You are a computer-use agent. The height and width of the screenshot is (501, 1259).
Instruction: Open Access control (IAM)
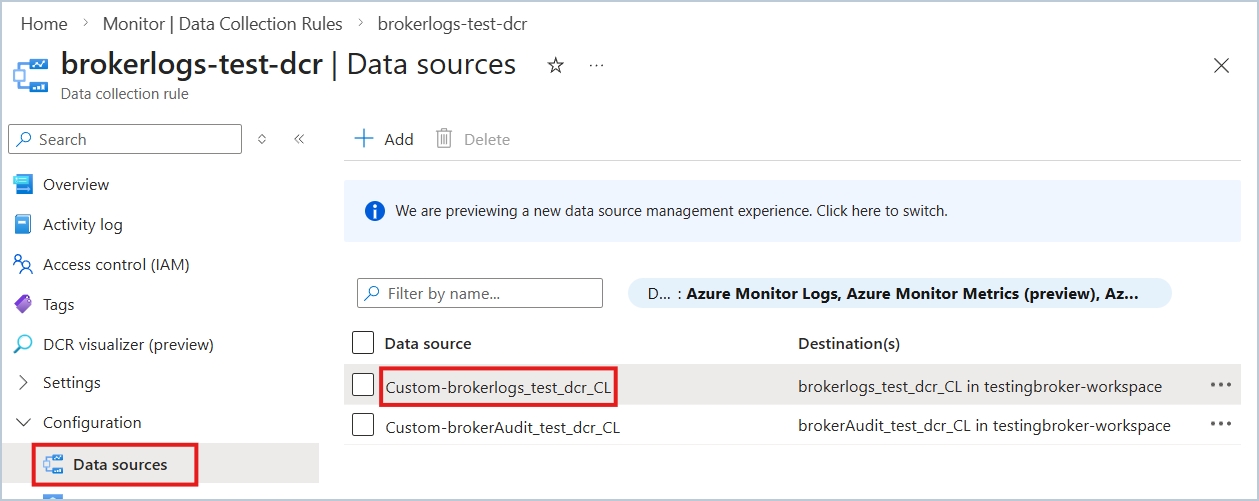116,264
